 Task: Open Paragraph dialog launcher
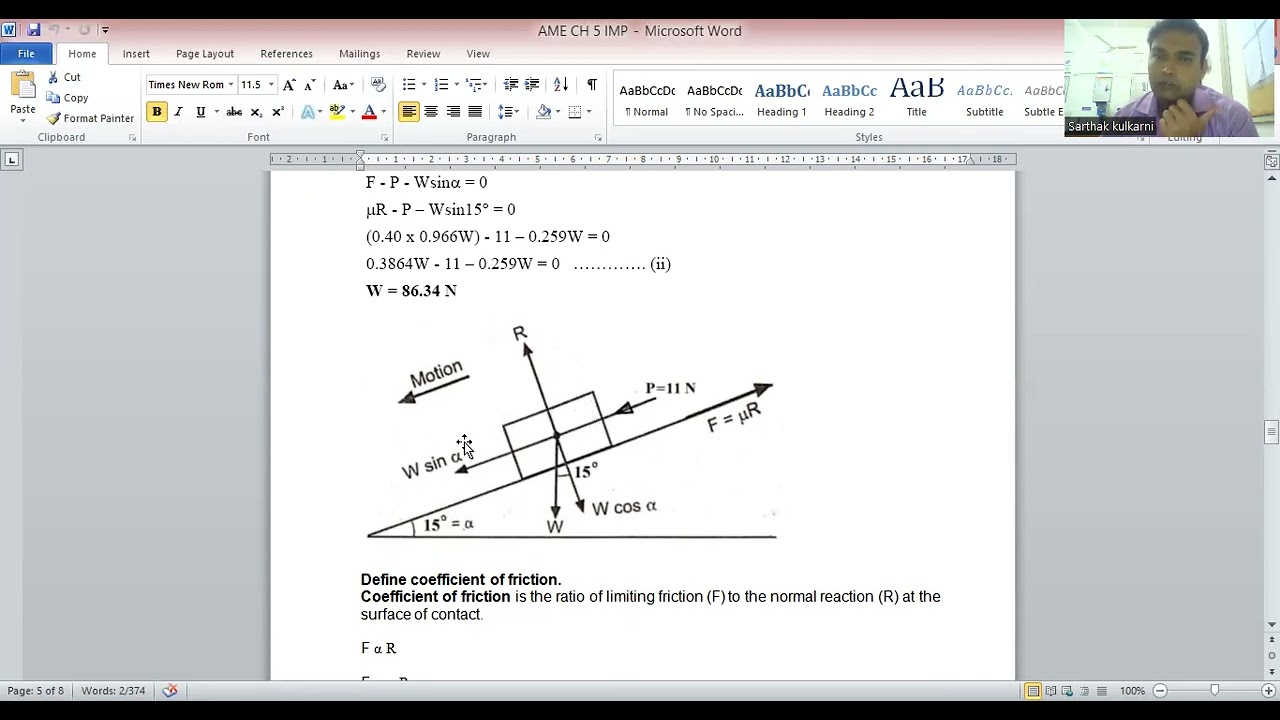[598, 138]
